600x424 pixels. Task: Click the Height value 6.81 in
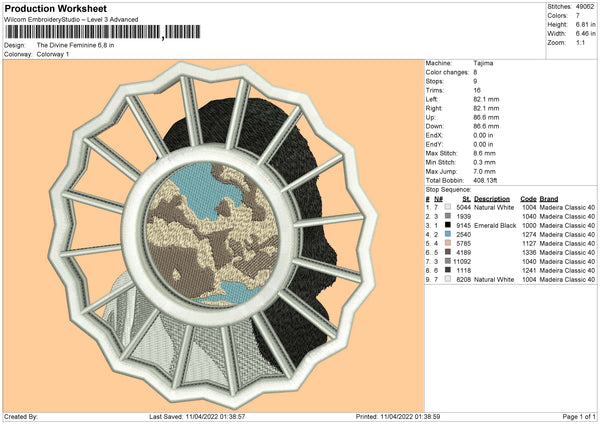pyautogui.click(x=585, y=24)
